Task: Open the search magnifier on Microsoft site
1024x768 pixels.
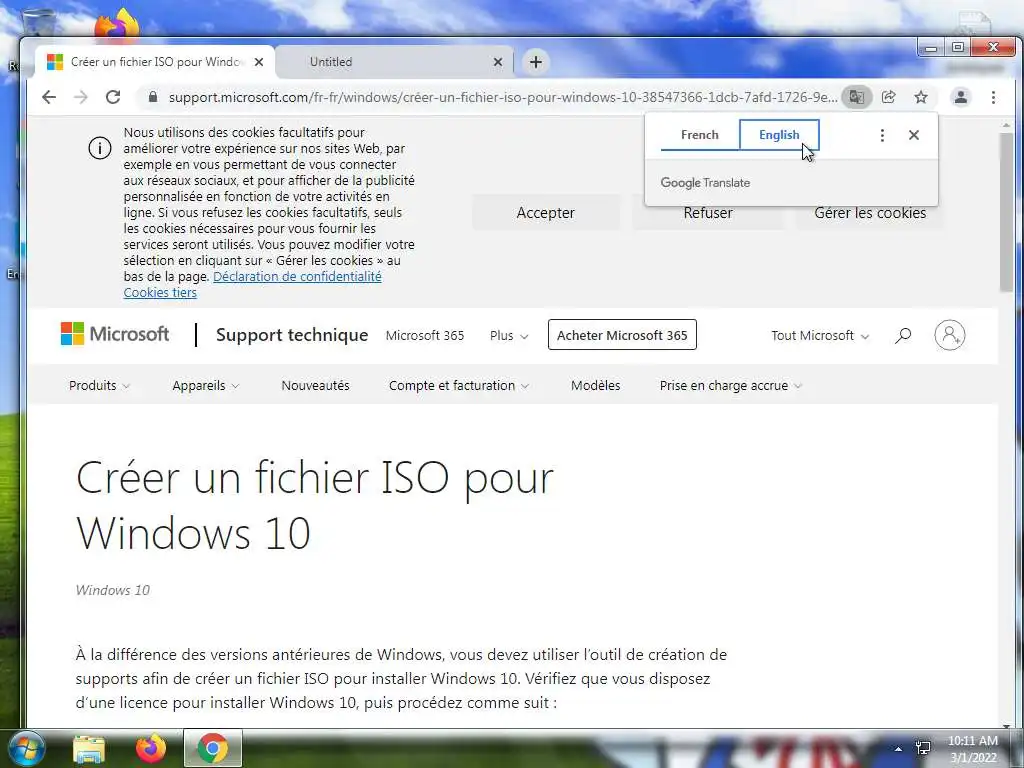Action: pyautogui.click(x=903, y=336)
